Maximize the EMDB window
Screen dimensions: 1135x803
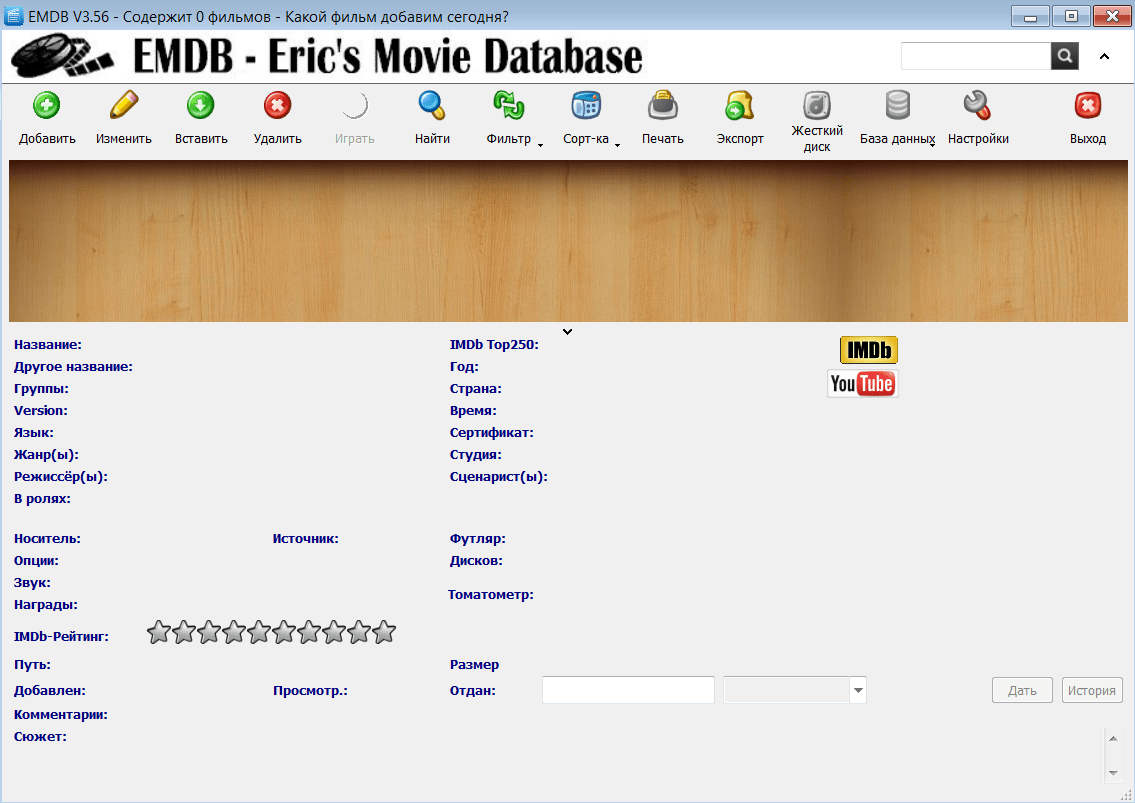[x=1071, y=16]
